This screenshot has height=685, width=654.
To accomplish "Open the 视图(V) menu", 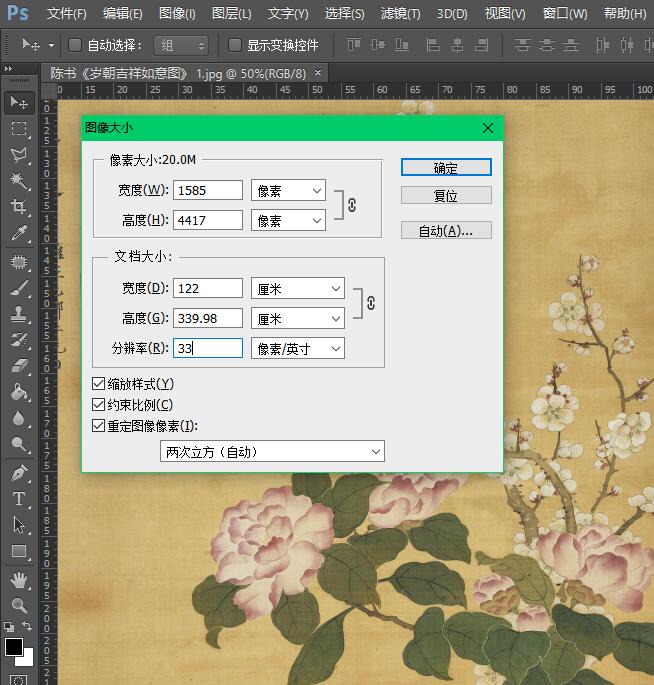I will [x=505, y=14].
